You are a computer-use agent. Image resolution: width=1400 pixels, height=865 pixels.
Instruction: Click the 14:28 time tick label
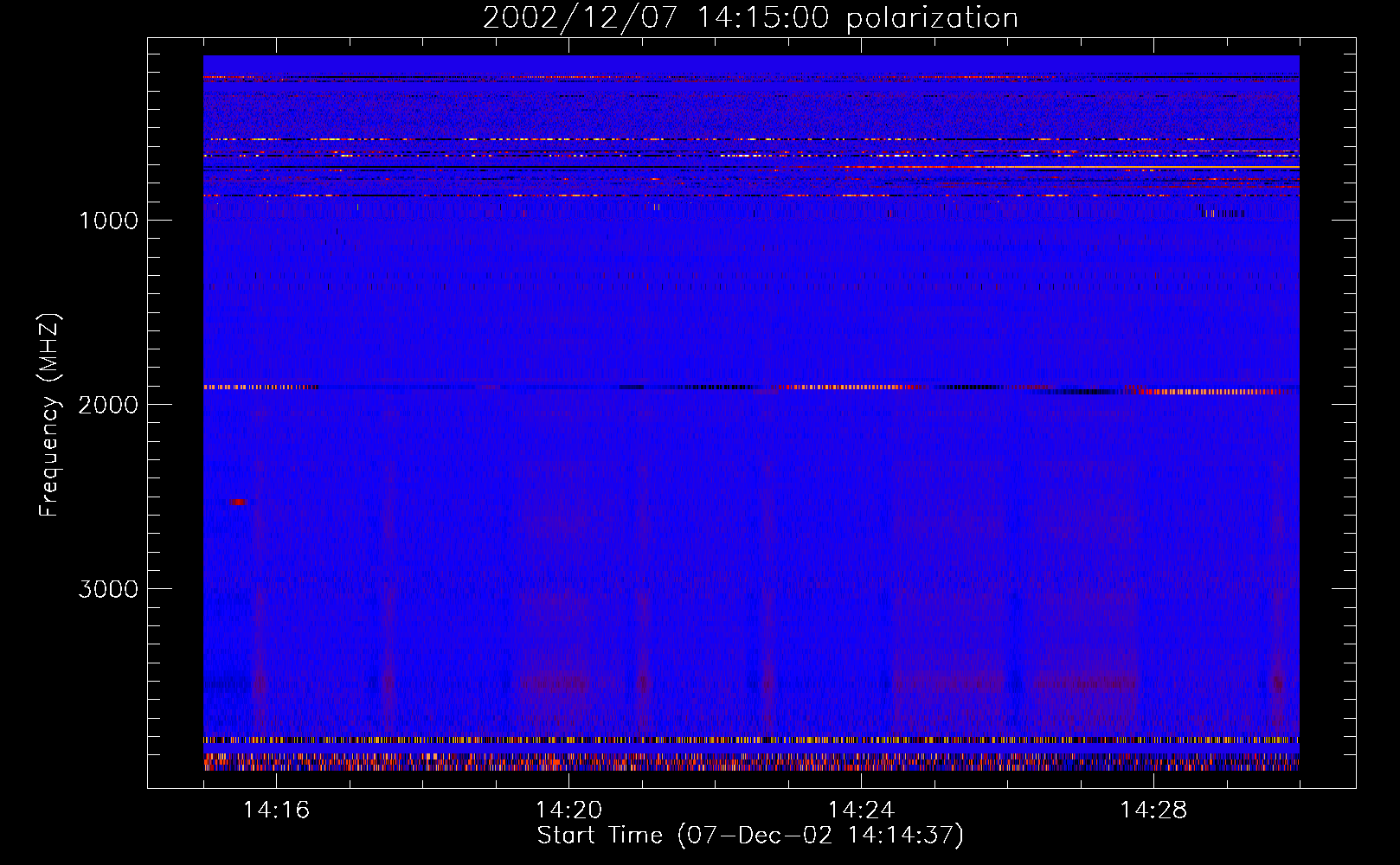(x=1153, y=810)
